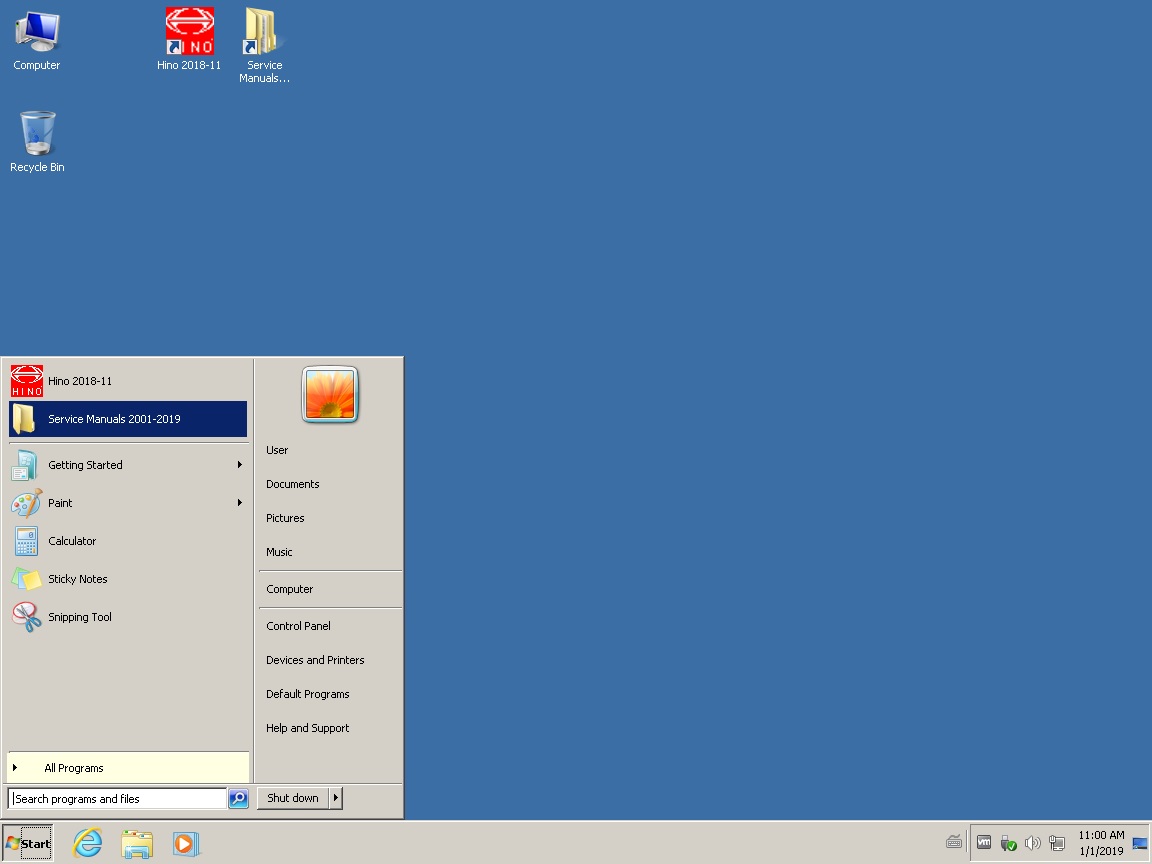Click the search magnifier button
Viewport: 1152px width, 864px height.
tap(238, 798)
